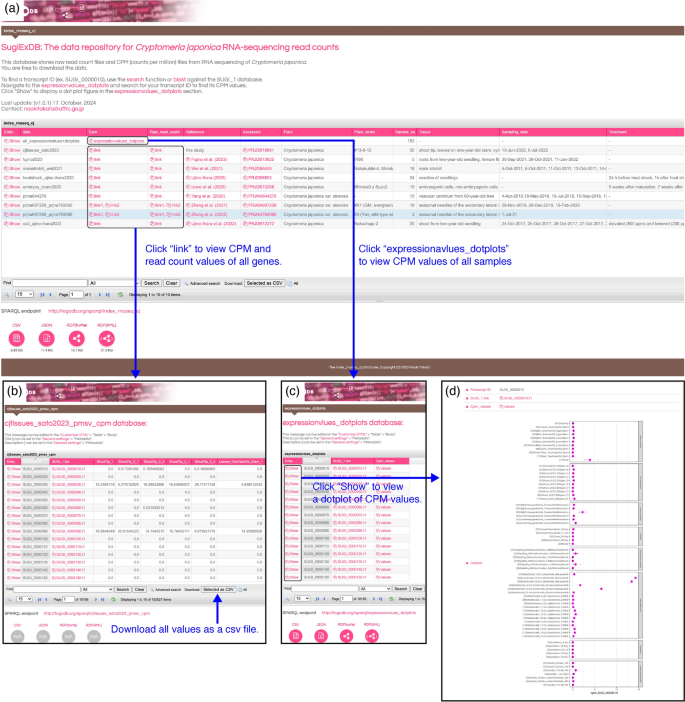Open 'Wei et al. (2021)' reference link
The image size is (685, 702).
click(x=204, y=169)
